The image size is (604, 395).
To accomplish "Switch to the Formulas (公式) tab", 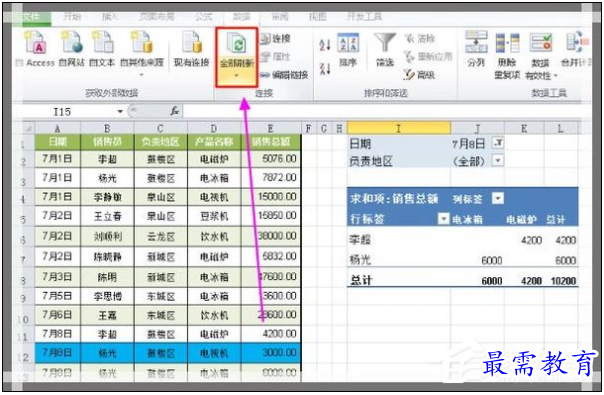I will pyautogui.click(x=203, y=17).
